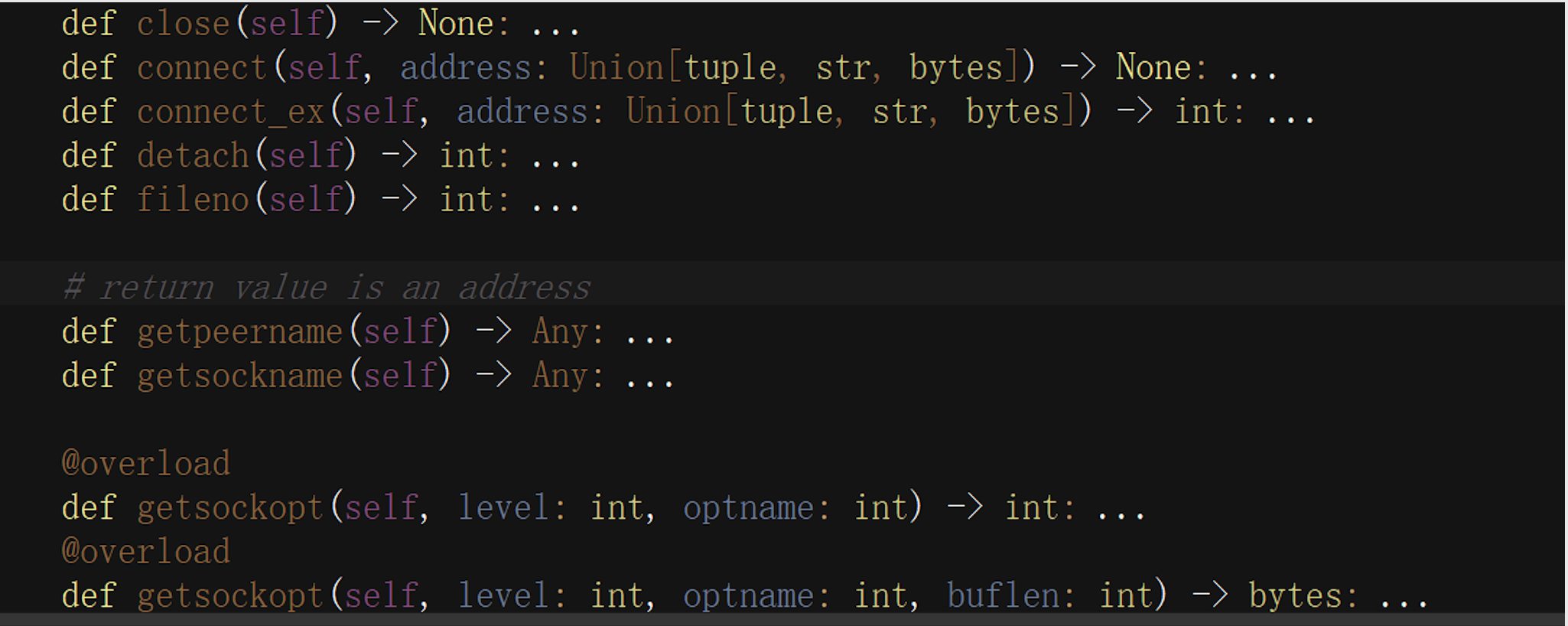Viewport: 1568px width, 626px height.
Task: Click the detach function name
Action: tap(193, 155)
